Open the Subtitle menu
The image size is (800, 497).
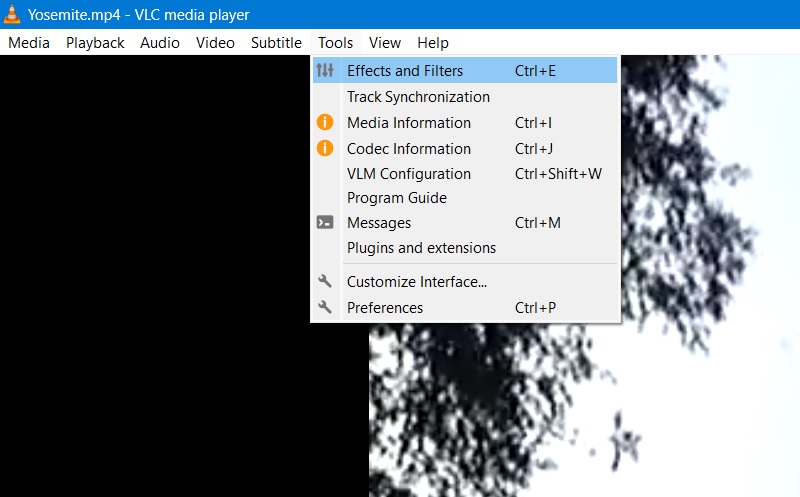click(277, 43)
